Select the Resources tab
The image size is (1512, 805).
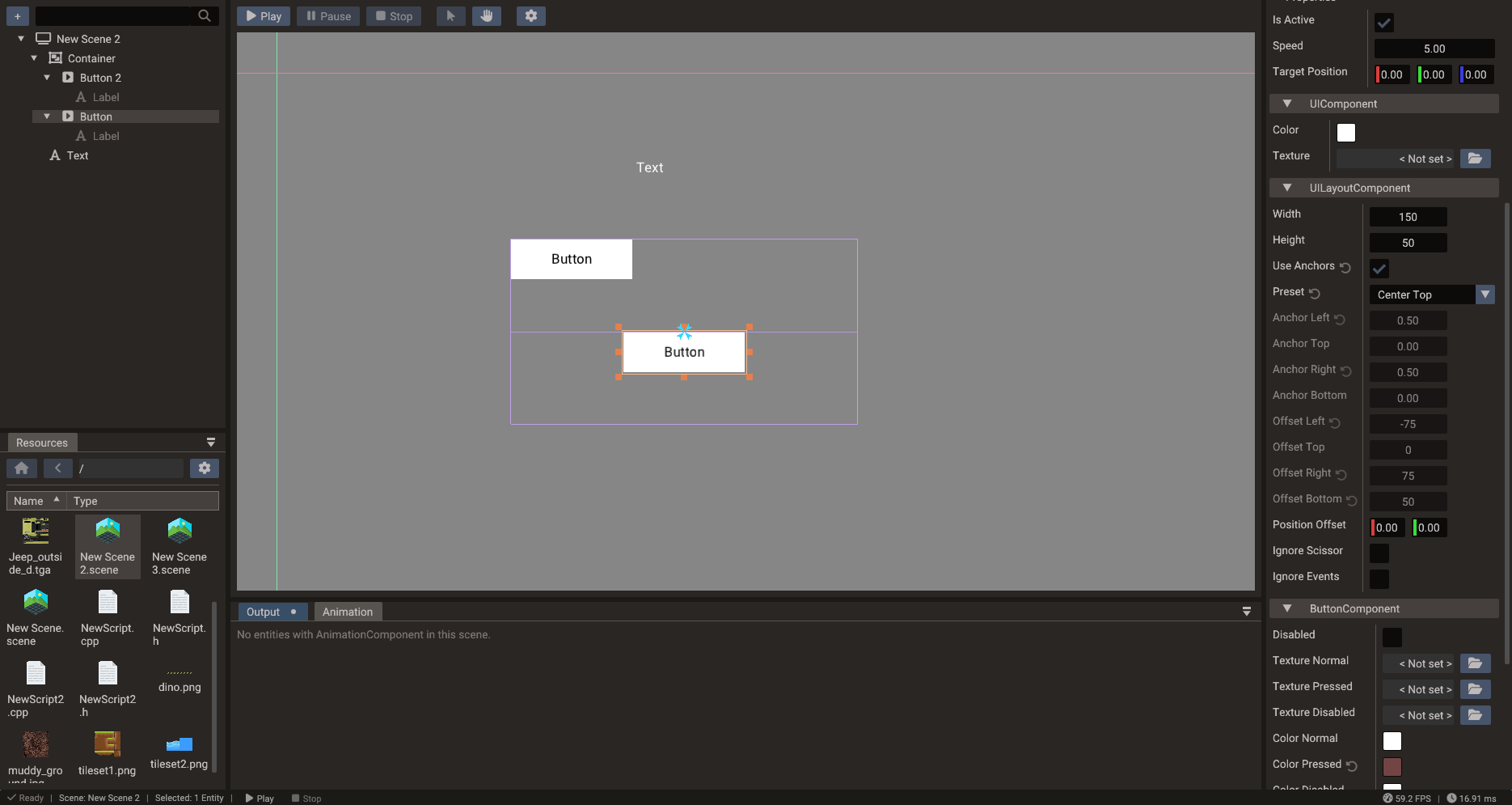42,443
